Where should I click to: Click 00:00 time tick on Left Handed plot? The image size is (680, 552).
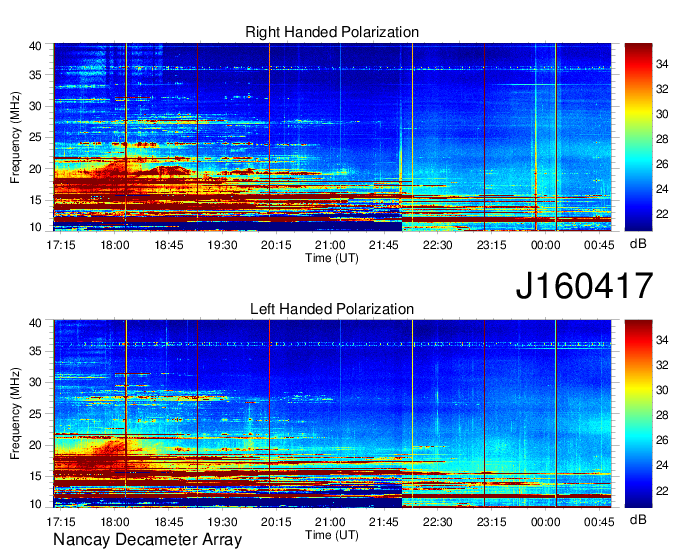(x=546, y=522)
